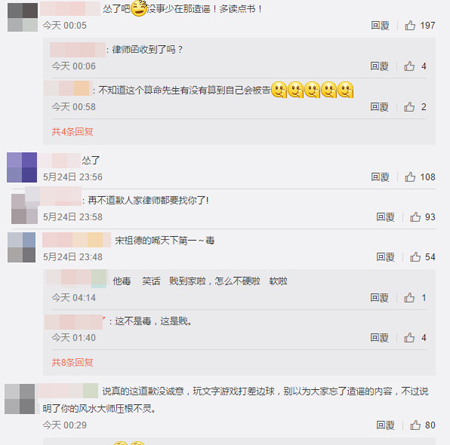
Task: Reply to the 00:05 comment
Action: point(380,25)
